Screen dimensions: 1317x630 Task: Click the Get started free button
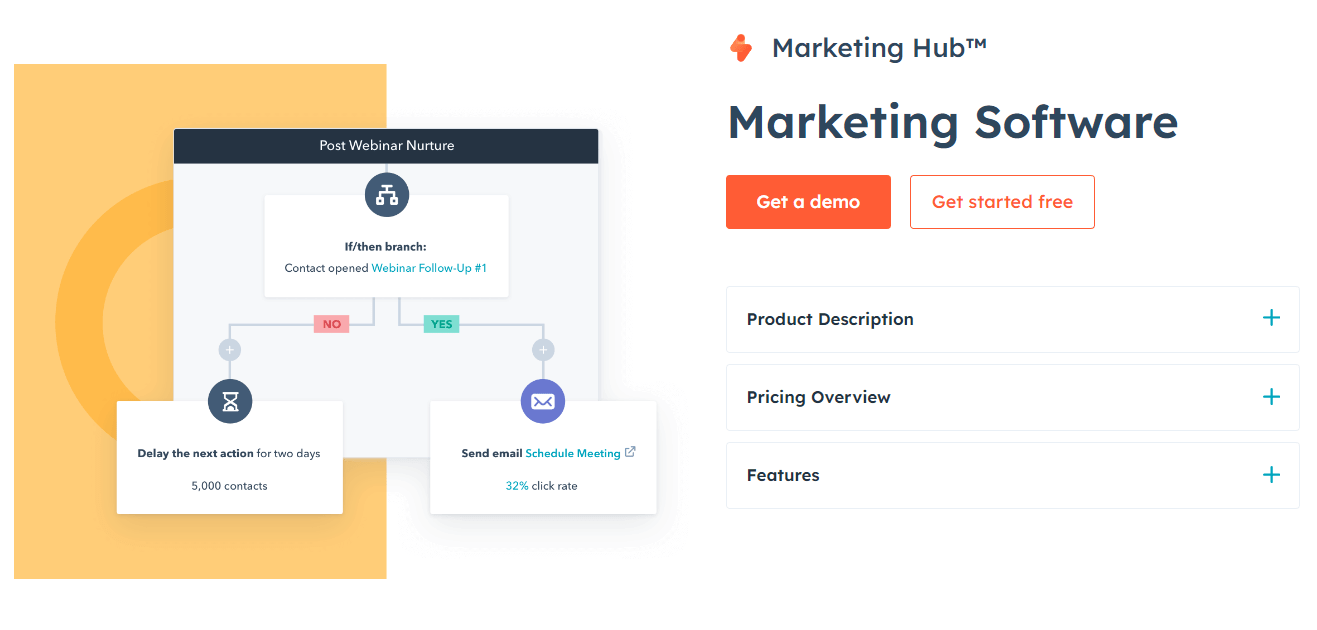tap(1002, 202)
